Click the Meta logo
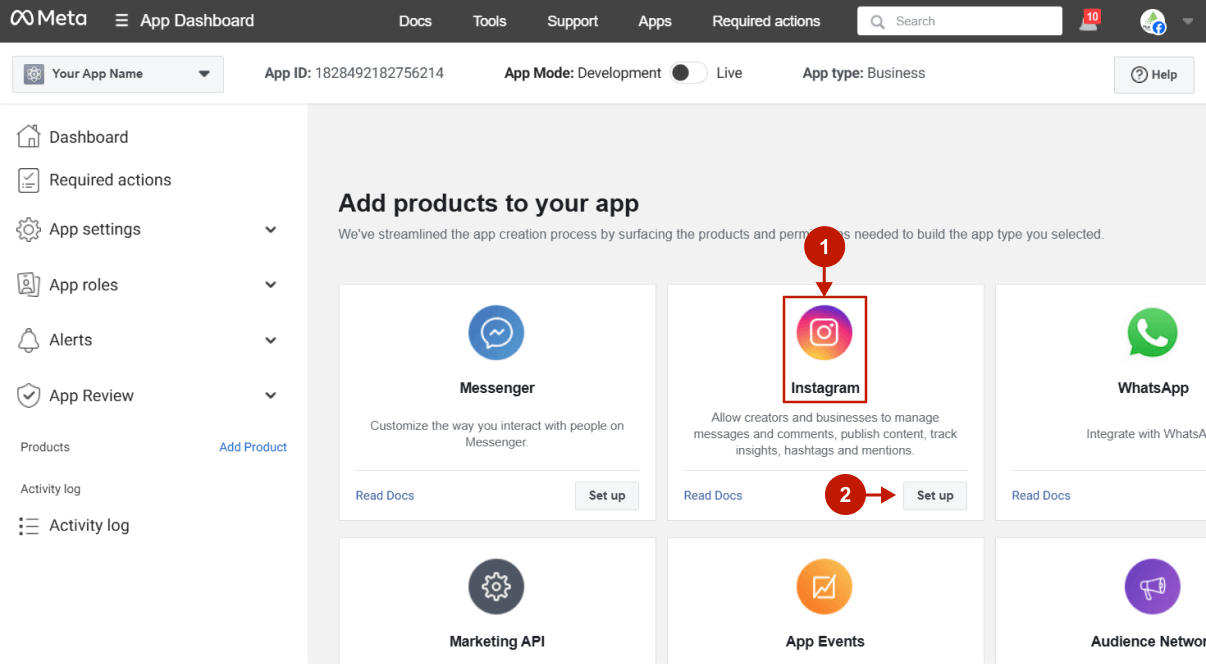 [x=48, y=19]
